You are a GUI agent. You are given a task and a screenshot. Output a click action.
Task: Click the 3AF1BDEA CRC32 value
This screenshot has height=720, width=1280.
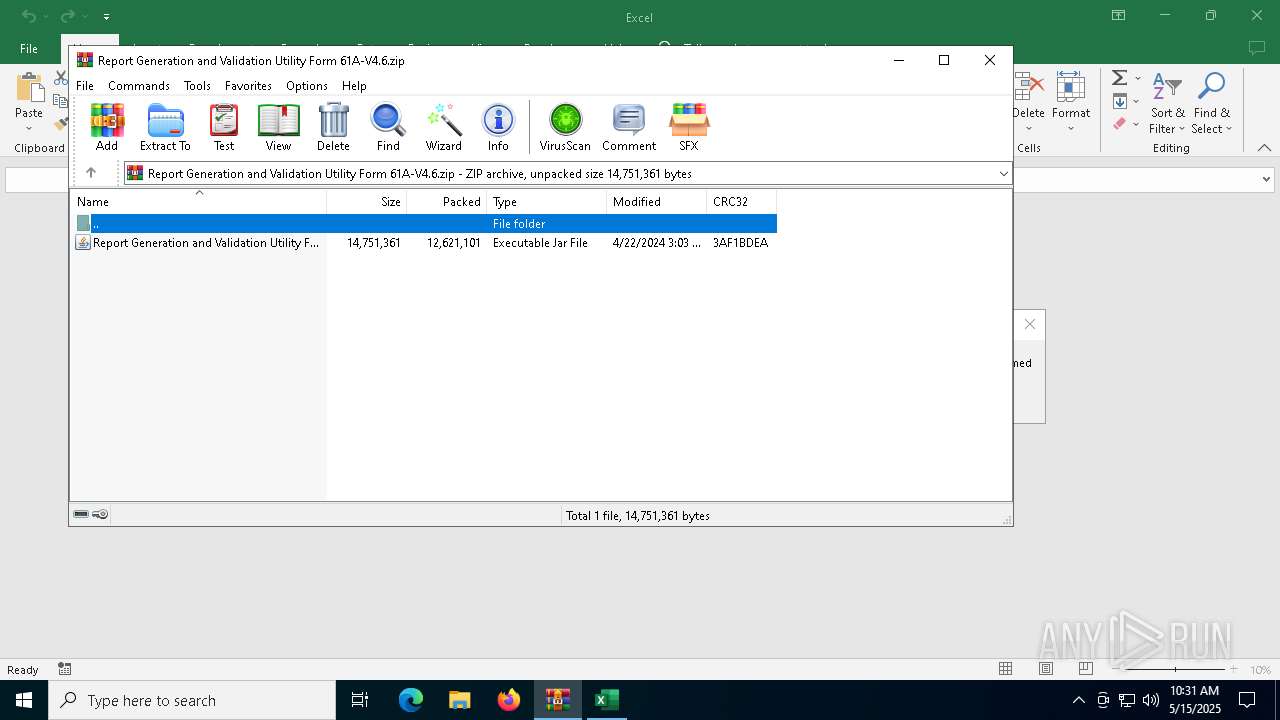[740, 243]
